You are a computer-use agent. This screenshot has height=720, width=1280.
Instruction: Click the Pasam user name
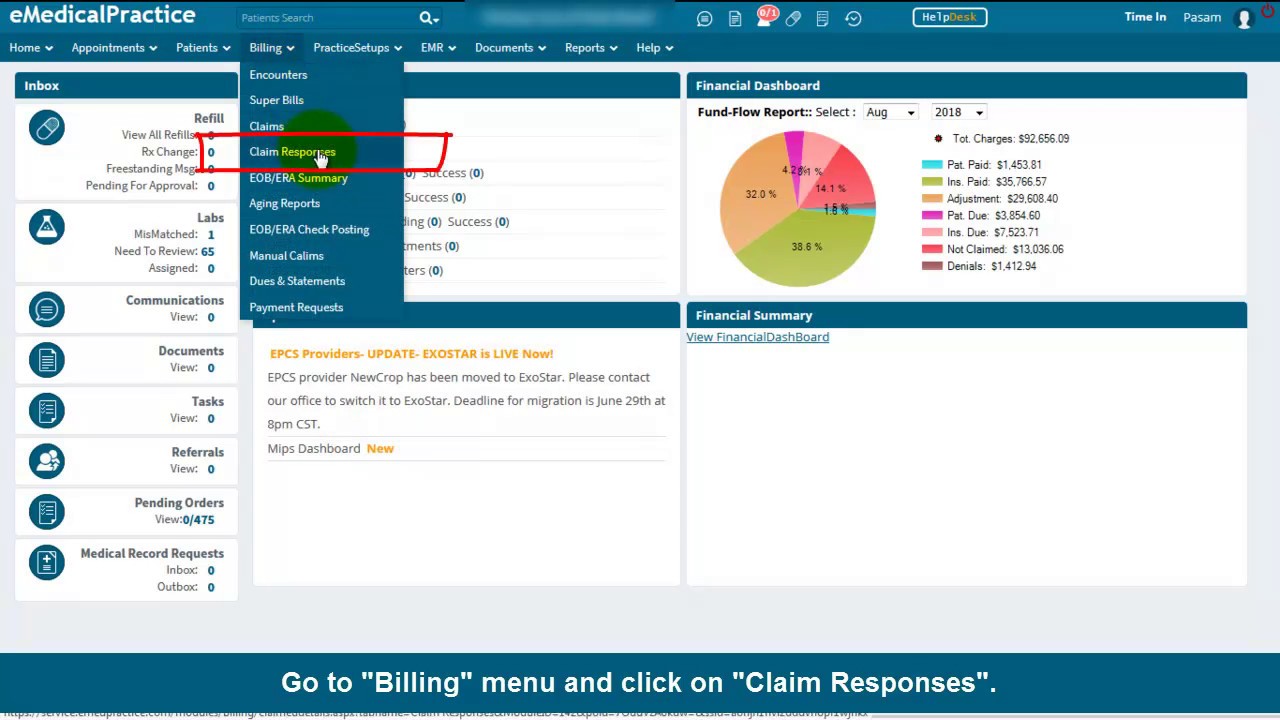click(1202, 17)
